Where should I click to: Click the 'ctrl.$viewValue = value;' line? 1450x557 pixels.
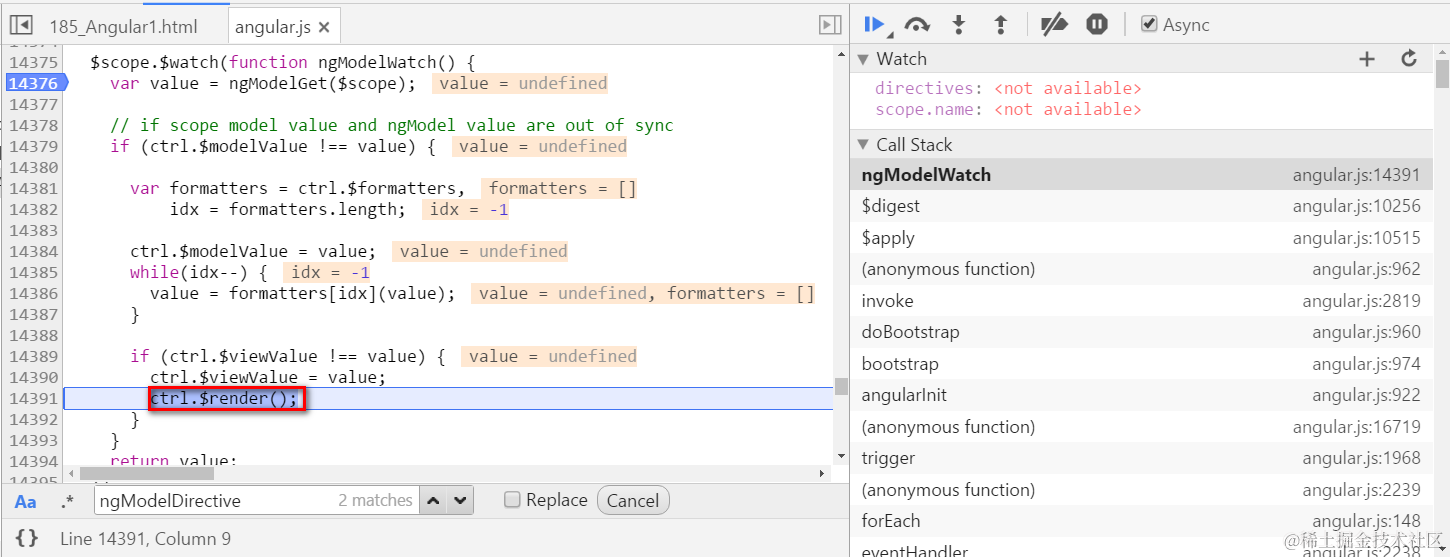(x=267, y=377)
